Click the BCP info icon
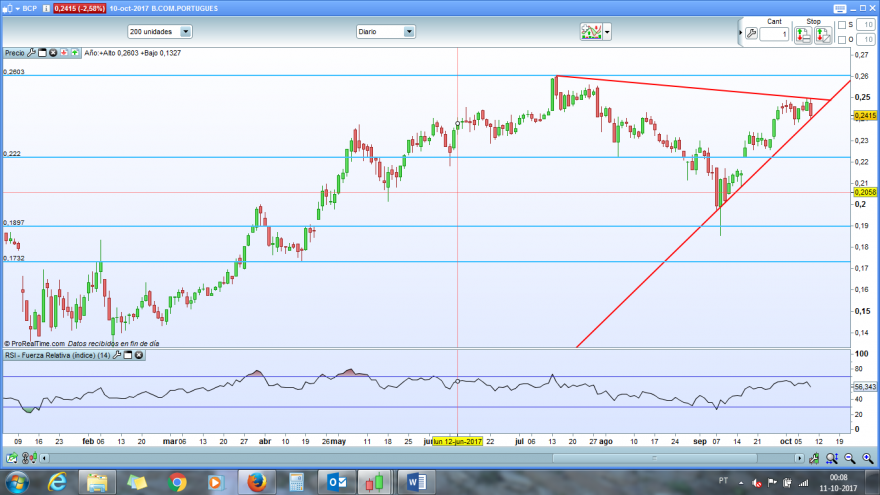The width and height of the screenshot is (880, 495). point(46,8)
